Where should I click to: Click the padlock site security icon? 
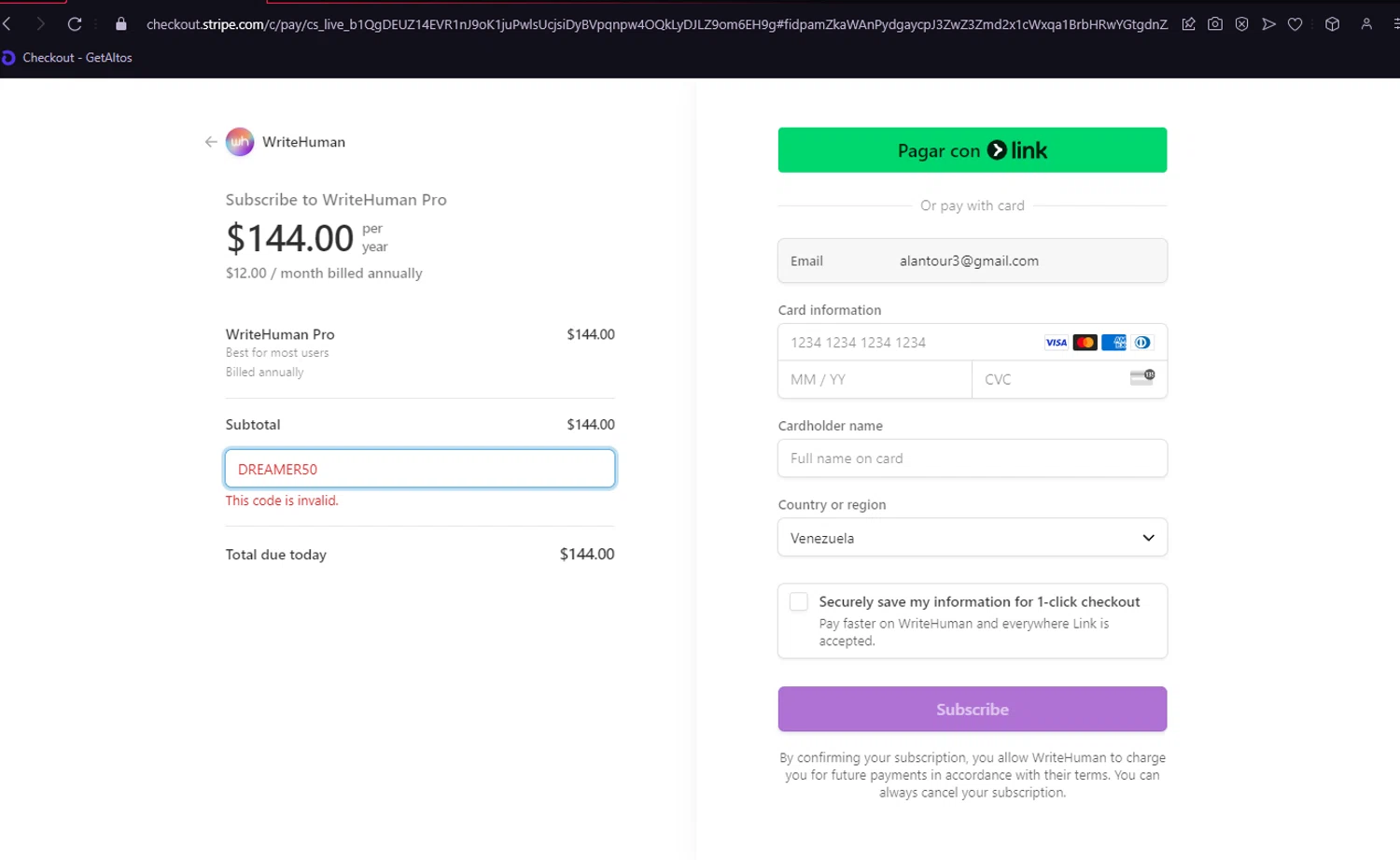(x=121, y=24)
